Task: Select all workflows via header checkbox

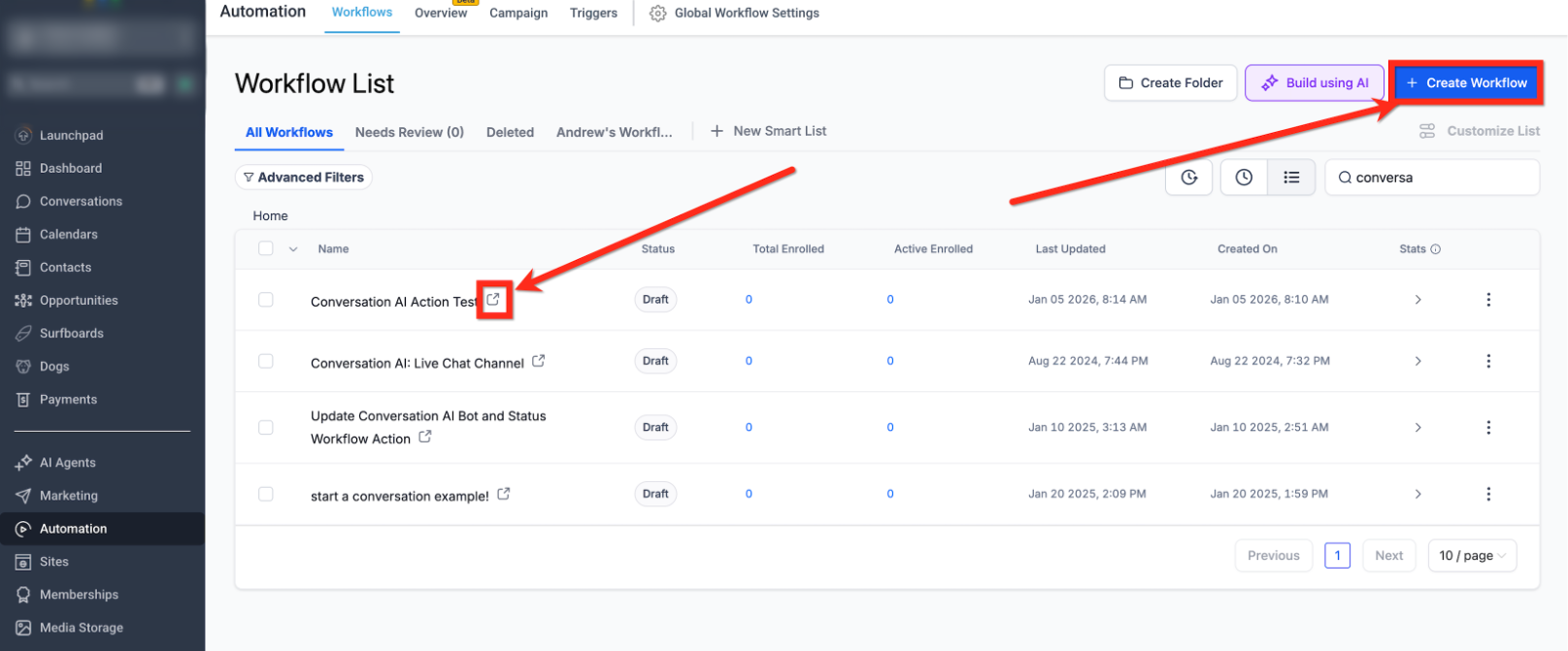Action: (266, 248)
